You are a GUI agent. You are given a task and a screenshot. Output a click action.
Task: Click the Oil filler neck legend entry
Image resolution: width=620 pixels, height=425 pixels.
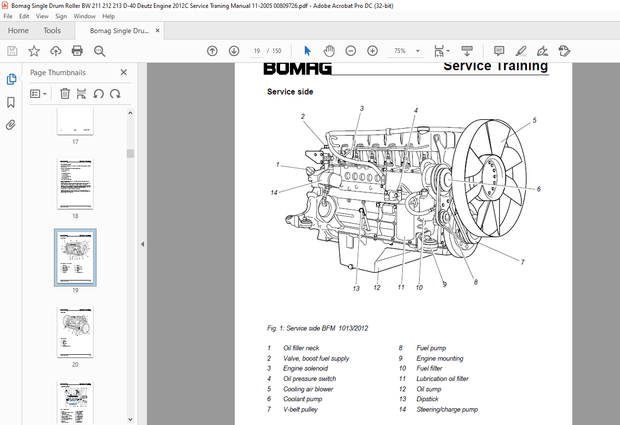point(301,348)
